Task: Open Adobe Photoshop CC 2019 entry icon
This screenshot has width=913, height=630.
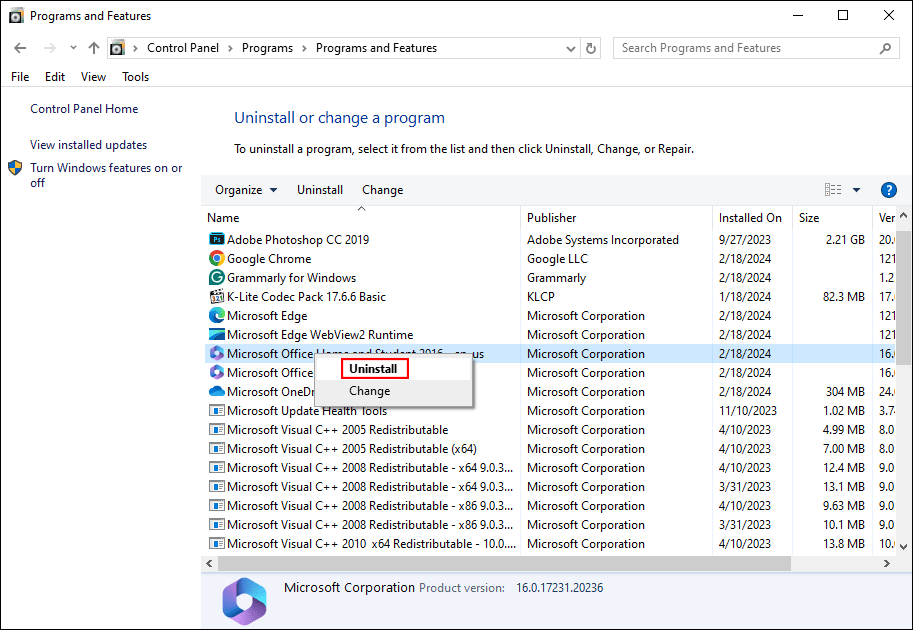Action: coord(217,239)
